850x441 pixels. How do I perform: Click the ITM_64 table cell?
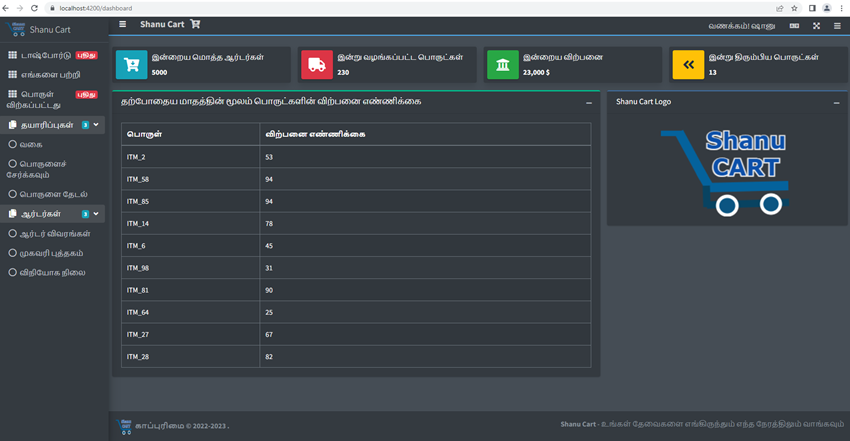190,312
